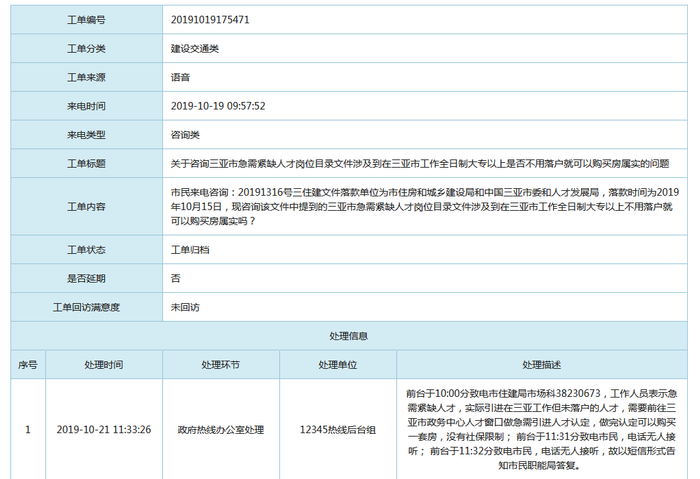Viewport: 700px width, 479px height.
Task: Click the 处理描述 column header
Action: tap(542, 365)
